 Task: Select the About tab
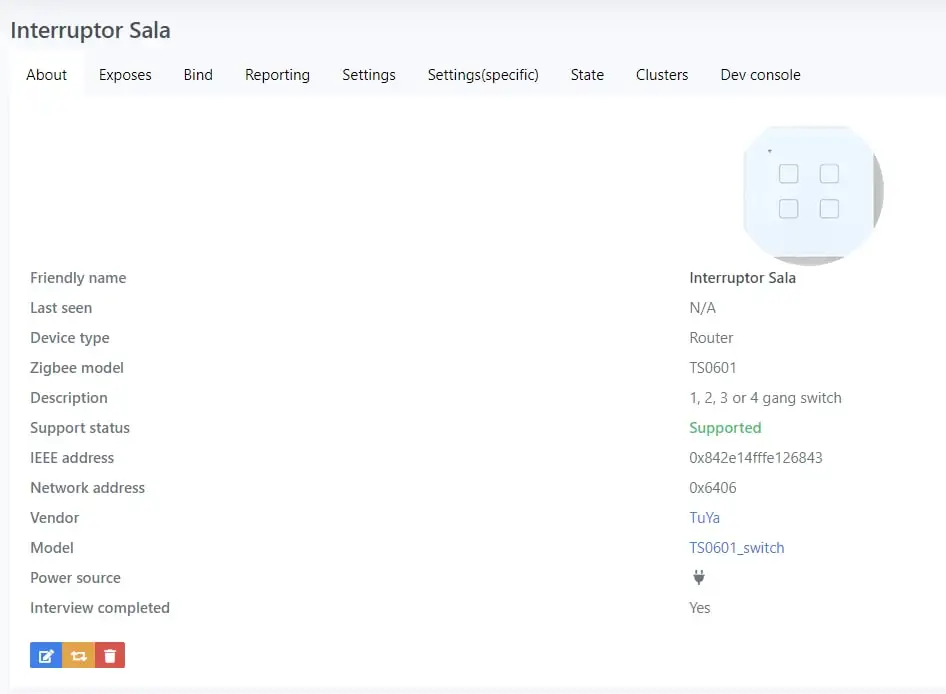(47, 75)
